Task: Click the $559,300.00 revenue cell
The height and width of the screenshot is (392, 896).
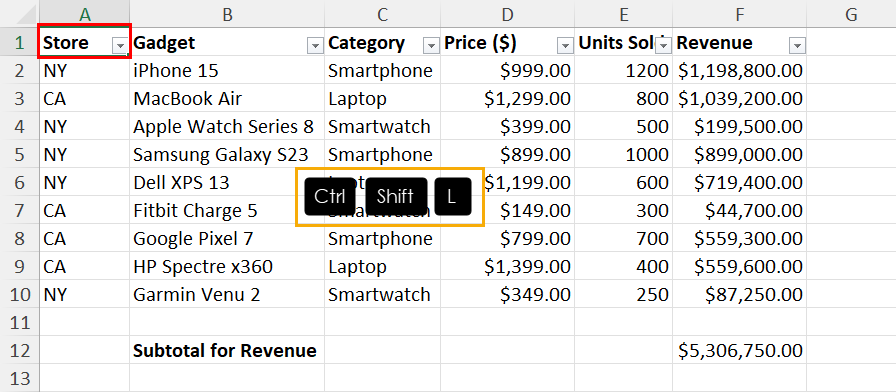Action: pyautogui.click(x=739, y=238)
